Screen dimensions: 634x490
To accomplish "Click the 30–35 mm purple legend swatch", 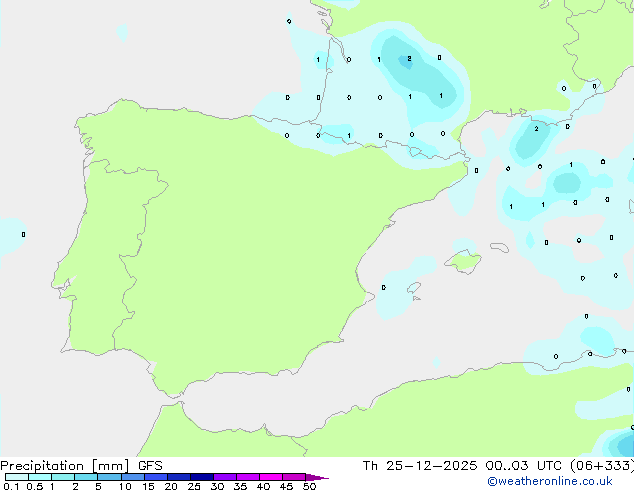I will 225,477.
